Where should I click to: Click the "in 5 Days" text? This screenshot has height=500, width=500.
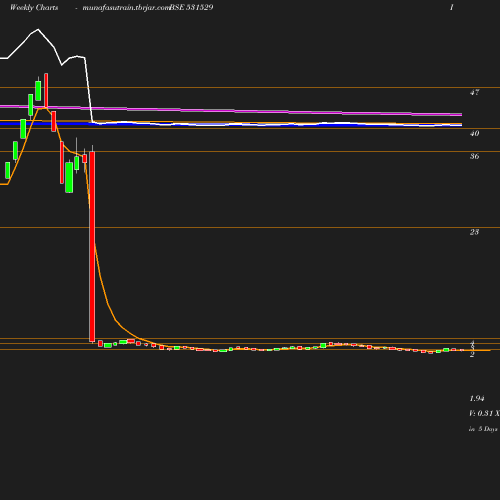tap(483, 429)
